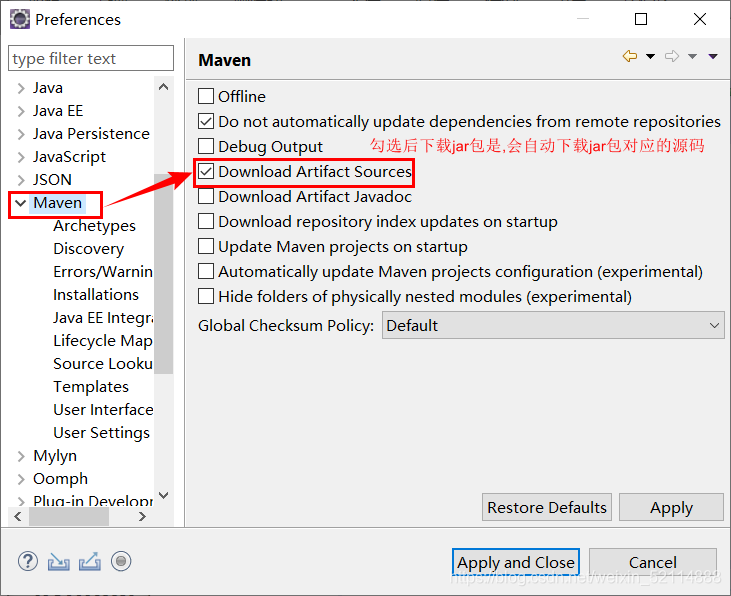731x596 pixels.
Task: Check Update Maven projects on startup
Action: pos(206,246)
